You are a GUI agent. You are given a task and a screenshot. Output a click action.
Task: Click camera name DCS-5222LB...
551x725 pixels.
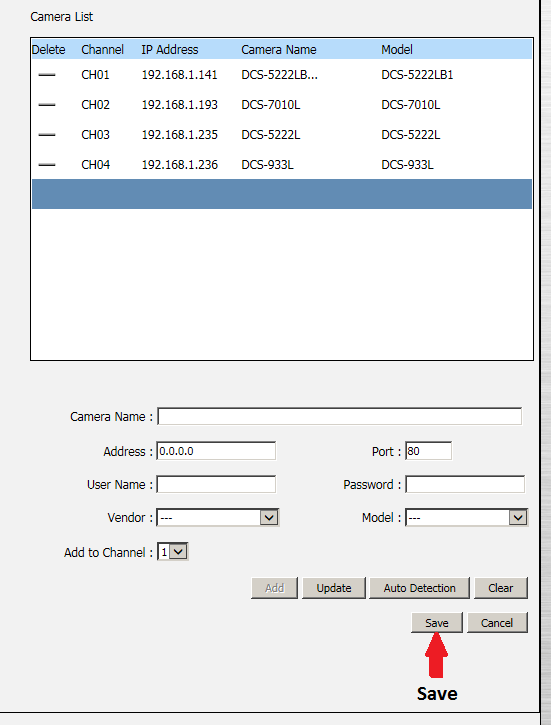click(279, 75)
